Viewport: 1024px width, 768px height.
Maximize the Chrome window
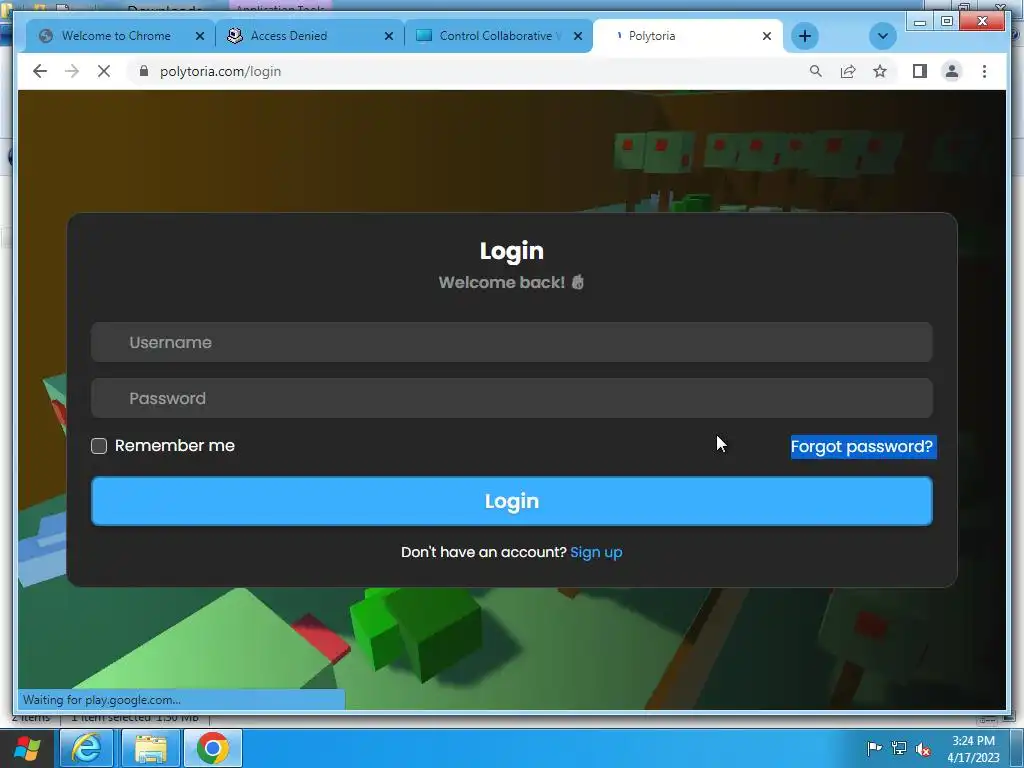click(x=947, y=22)
